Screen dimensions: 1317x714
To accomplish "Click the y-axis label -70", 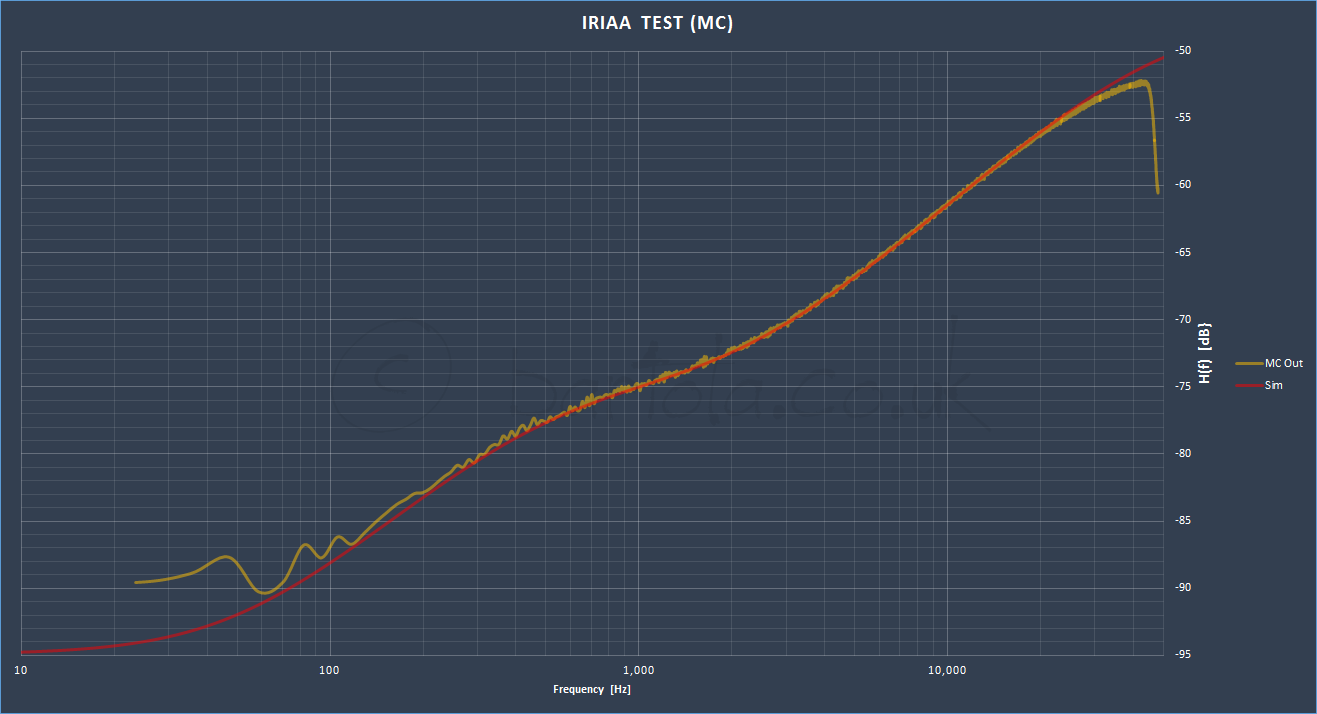I will pos(1183,319).
